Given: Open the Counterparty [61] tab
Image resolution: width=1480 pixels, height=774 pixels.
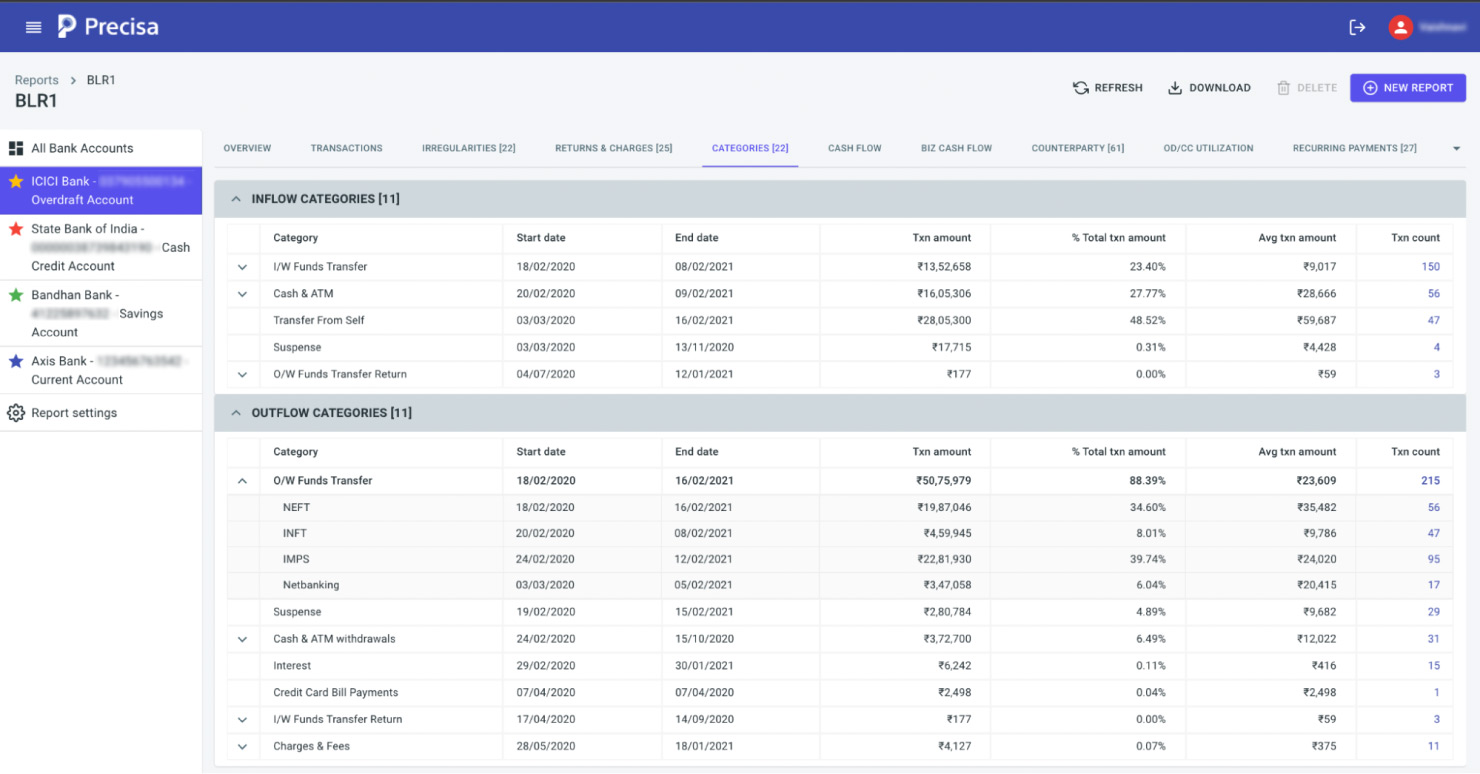Looking at the screenshot, I should pyautogui.click(x=1077, y=147).
